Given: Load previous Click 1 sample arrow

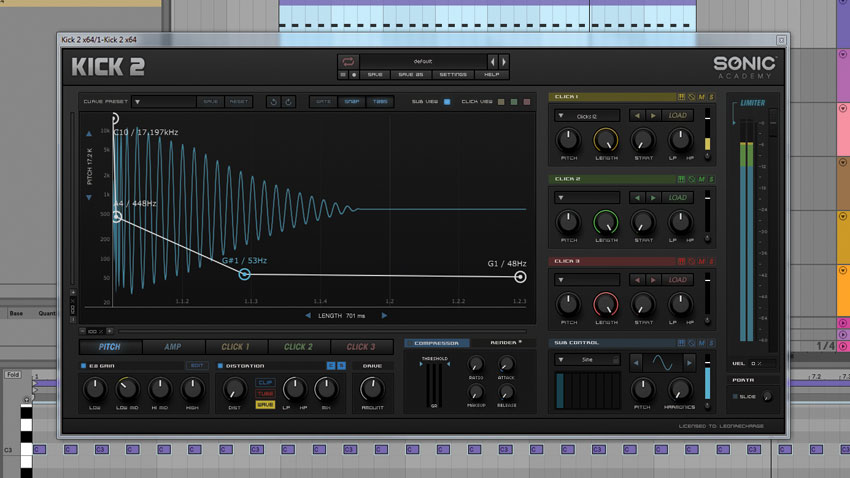Looking at the screenshot, I should (x=637, y=115).
